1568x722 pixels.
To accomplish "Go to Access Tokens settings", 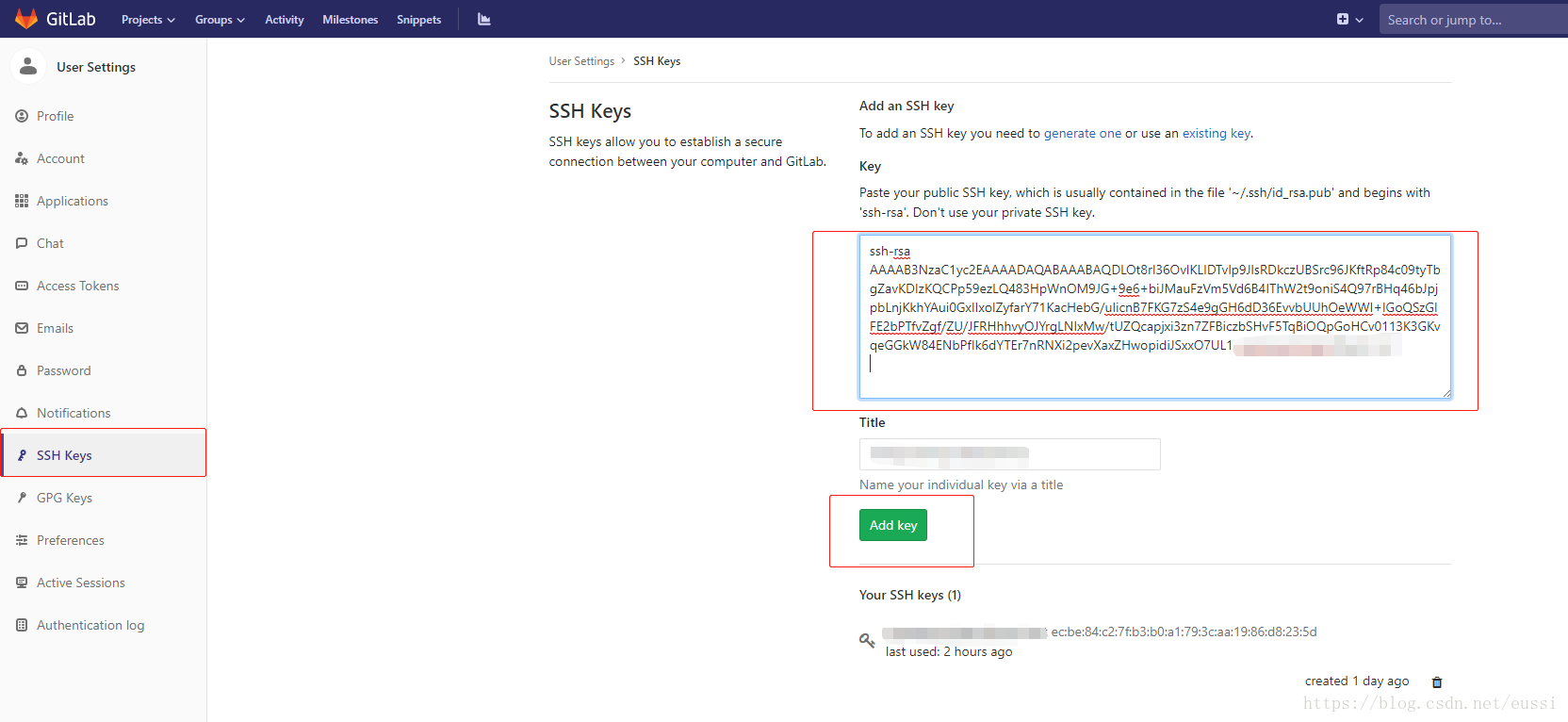I will (78, 286).
